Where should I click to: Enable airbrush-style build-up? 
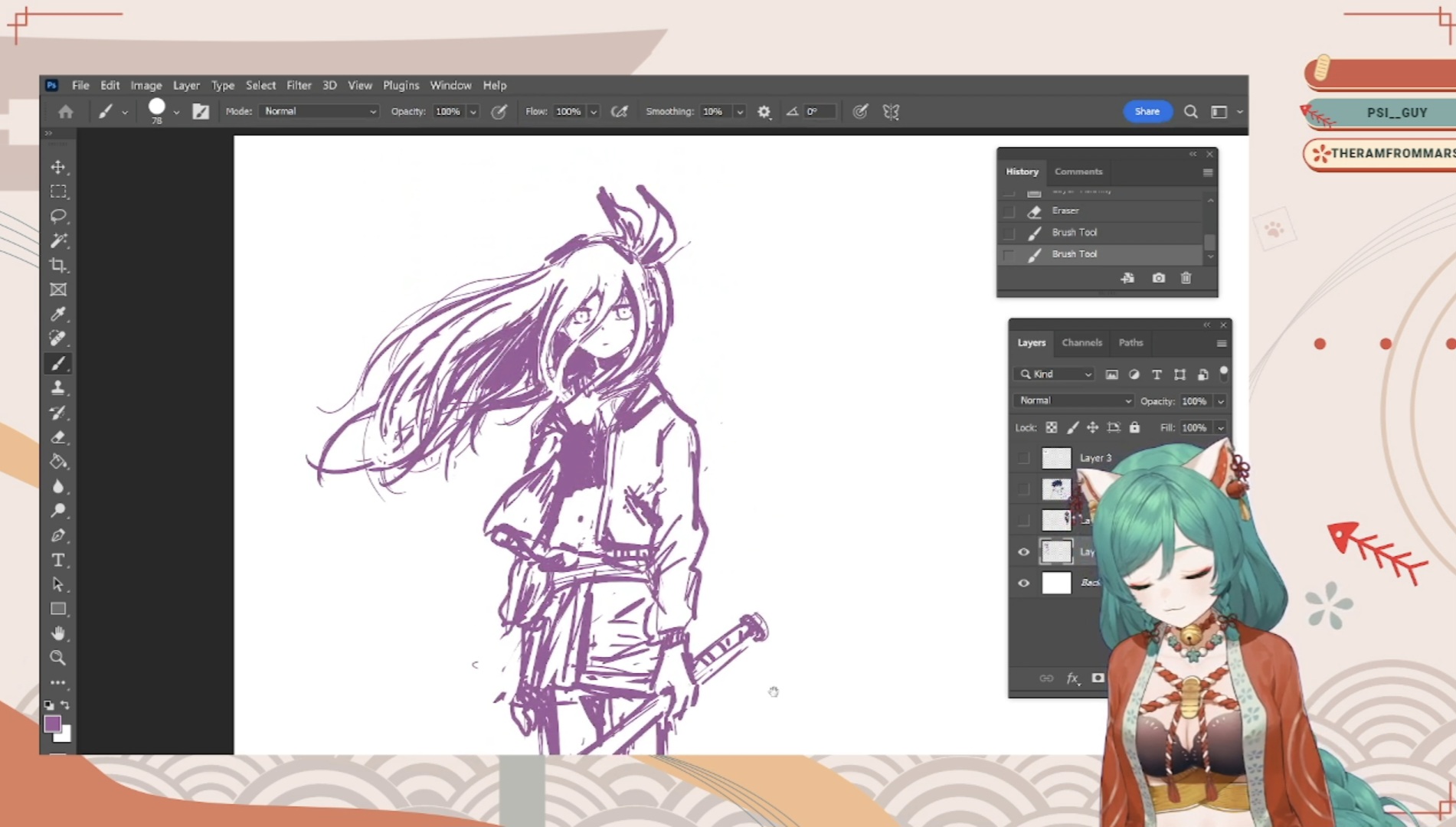(x=619, y=112)
